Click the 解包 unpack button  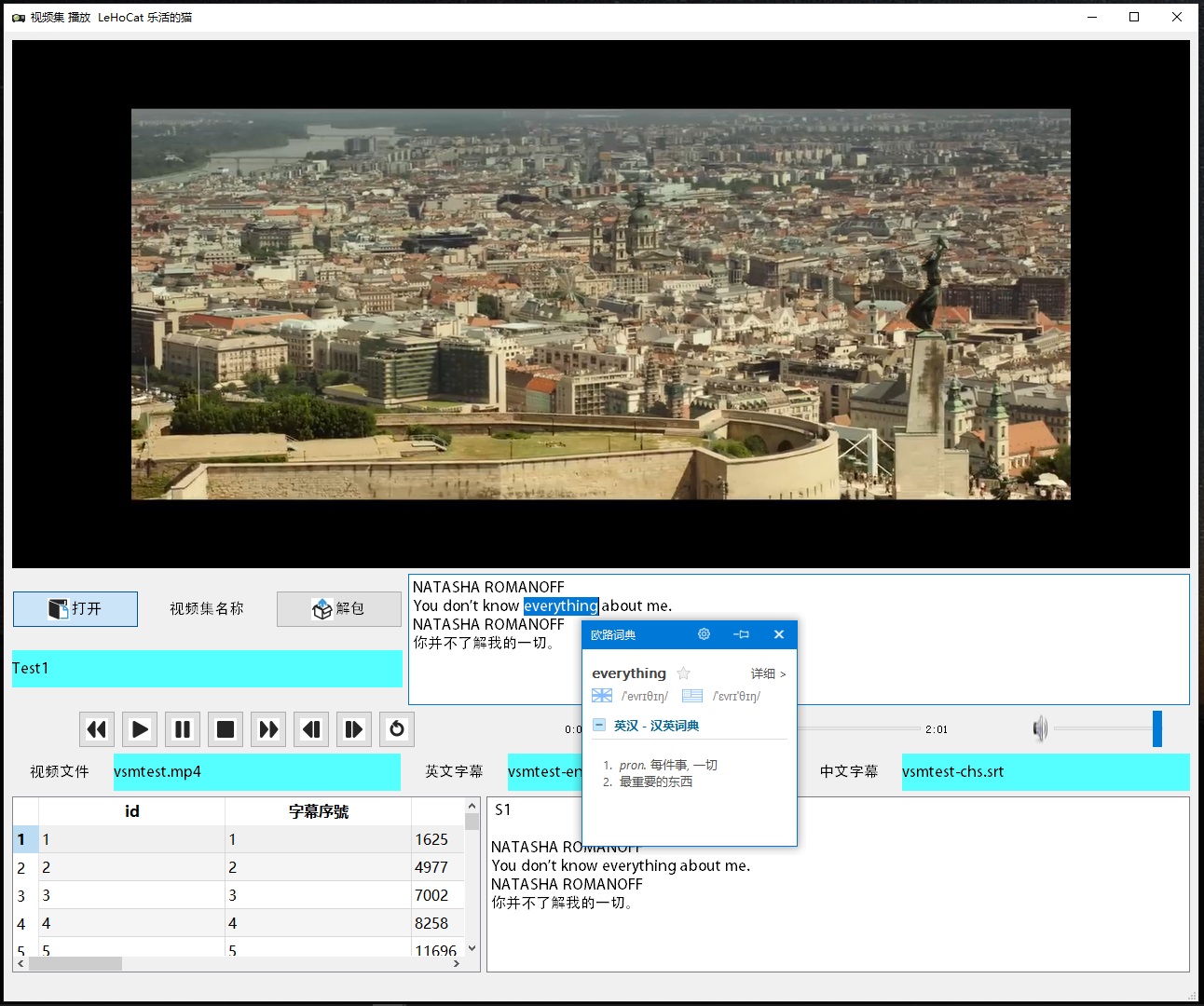point(338,609)
